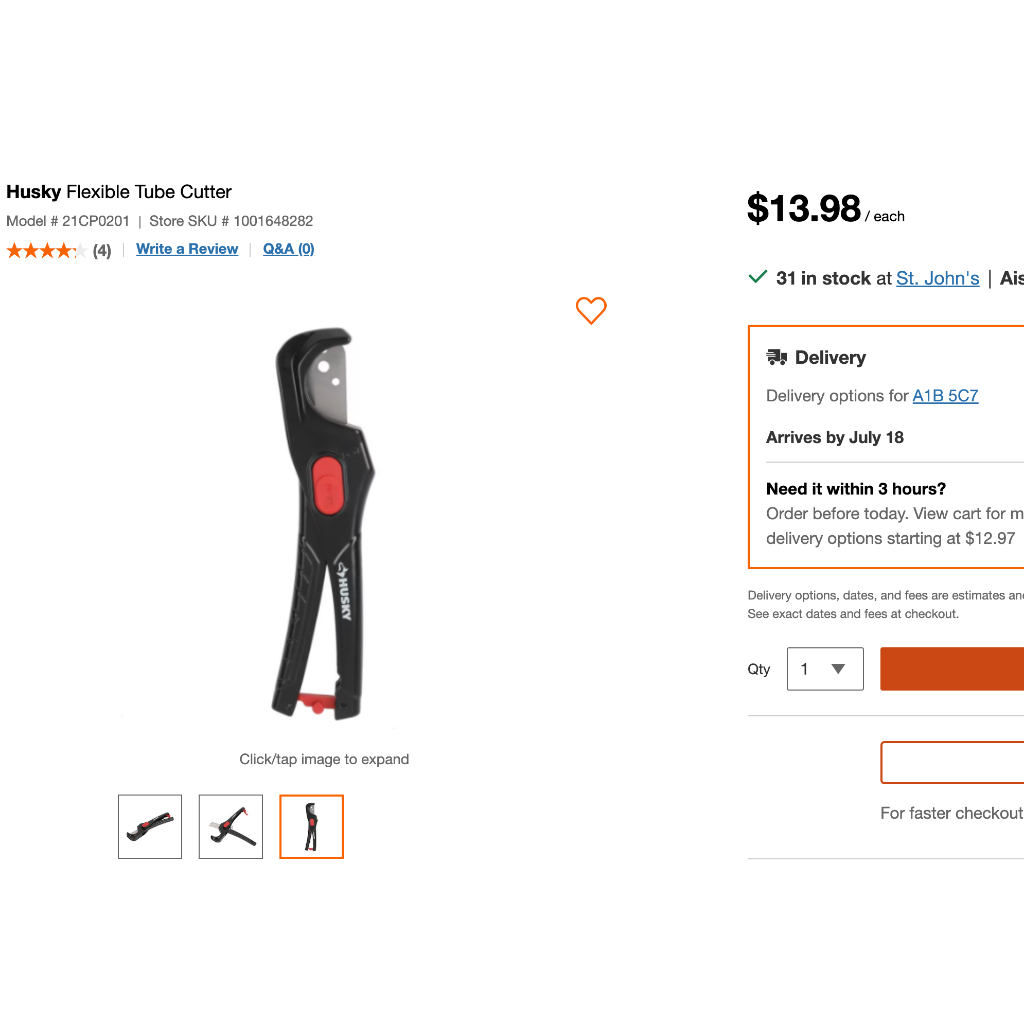Change store via St. John's link
The width and height of the screenshot is (1024, 1024).
(937, 278)
